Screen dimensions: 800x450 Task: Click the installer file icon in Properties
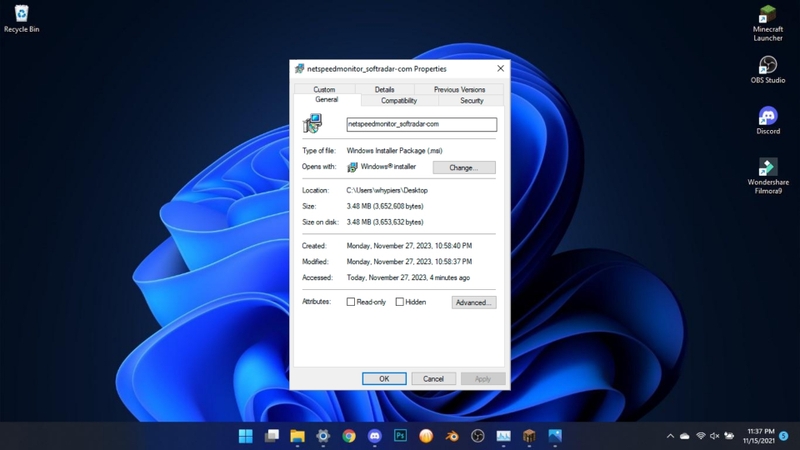coord(312,123)
